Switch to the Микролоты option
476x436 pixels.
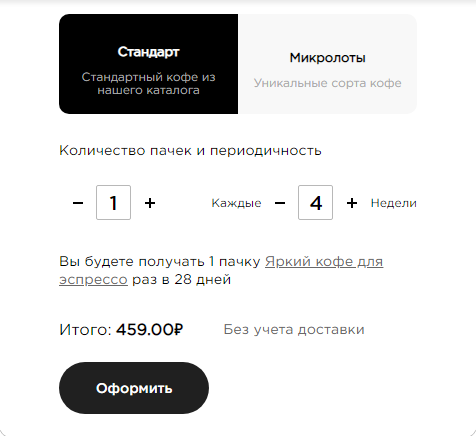(327, 64)
